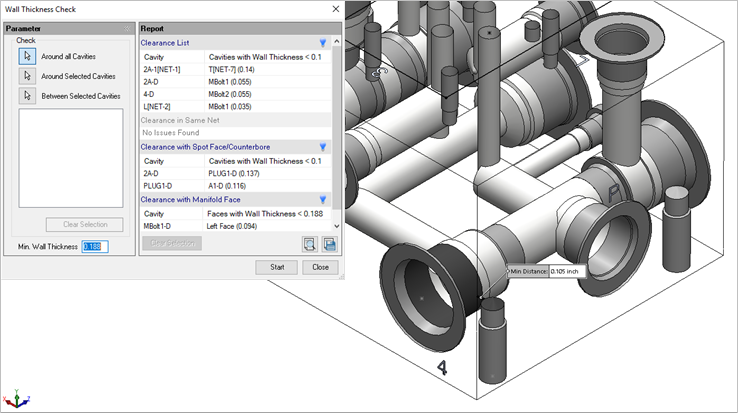
Task: Toggle the Clearance List filter icon
Action: [x=322, y=43]
